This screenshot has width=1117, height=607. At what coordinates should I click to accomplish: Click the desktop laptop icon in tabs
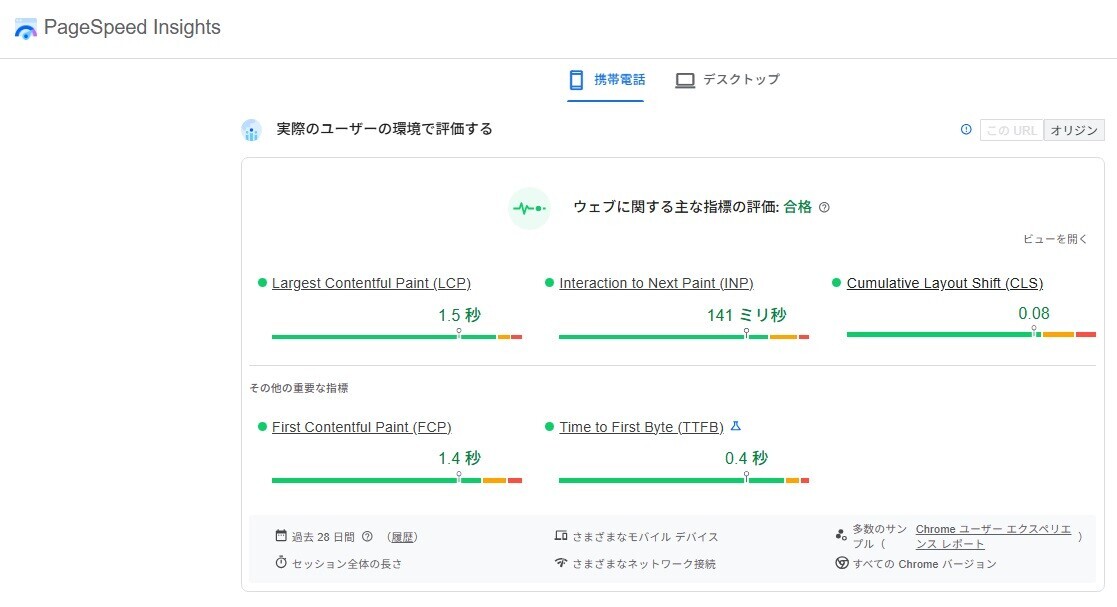point(685,81)
